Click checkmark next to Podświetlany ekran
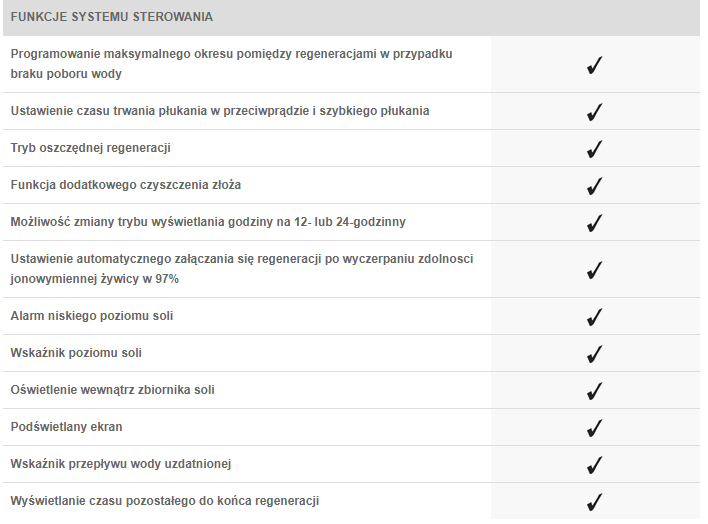 595,428
